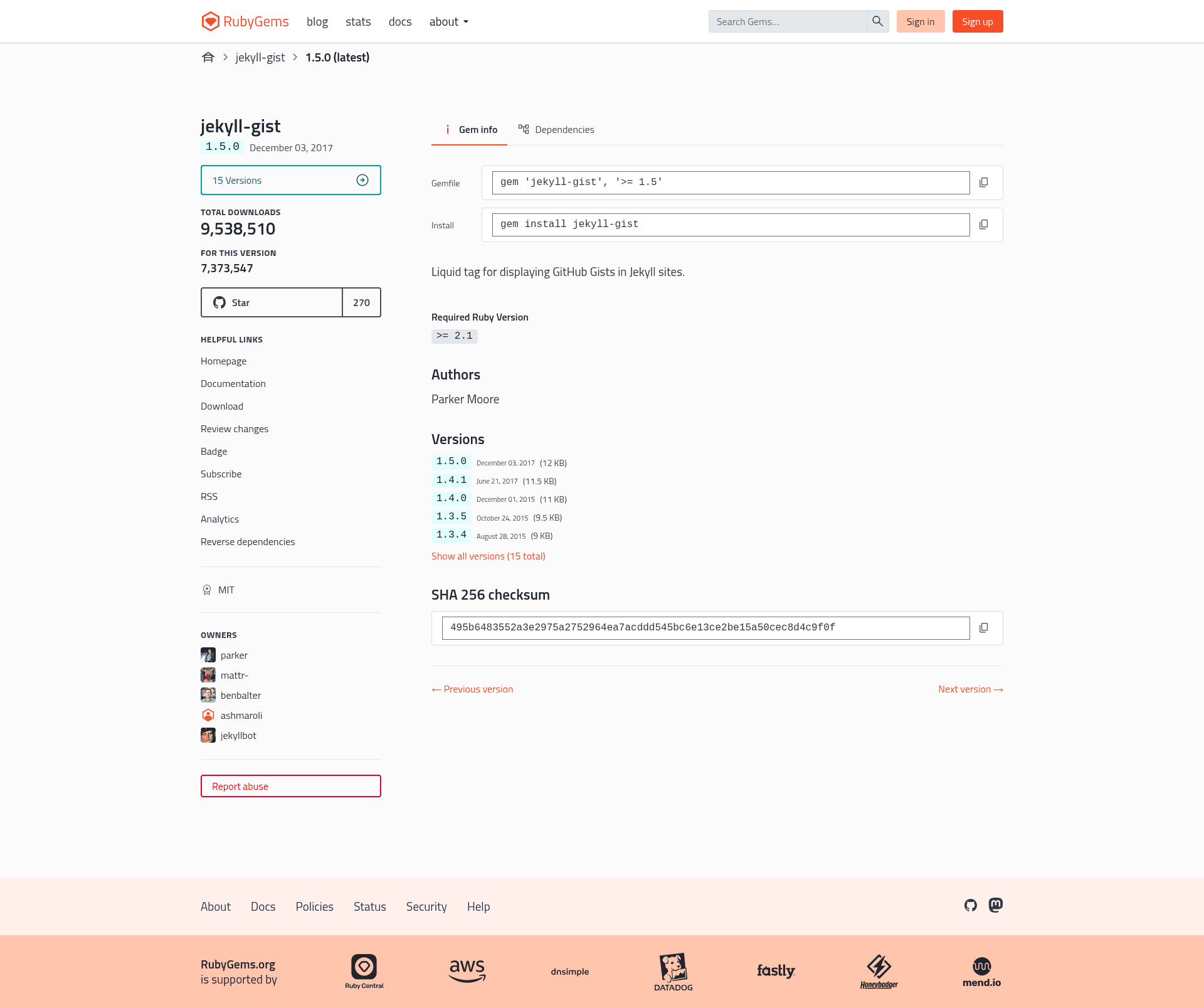Copy the Gemfile line with the copy icon
Image resolution: width=1204 pixels, height=1008 pixels.
[984, 183]
